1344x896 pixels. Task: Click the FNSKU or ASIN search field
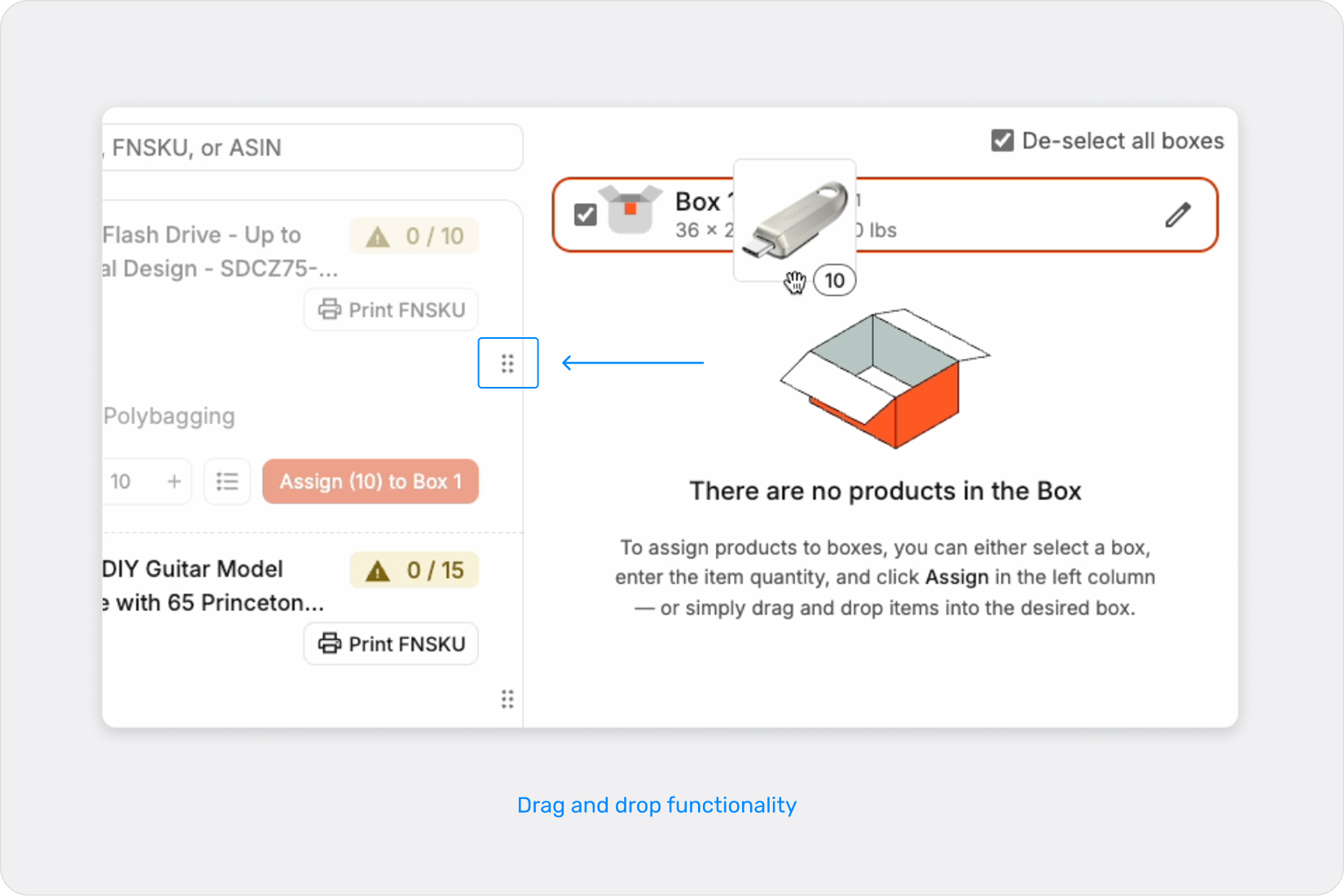pyautogui.click(x=314, y=147)
